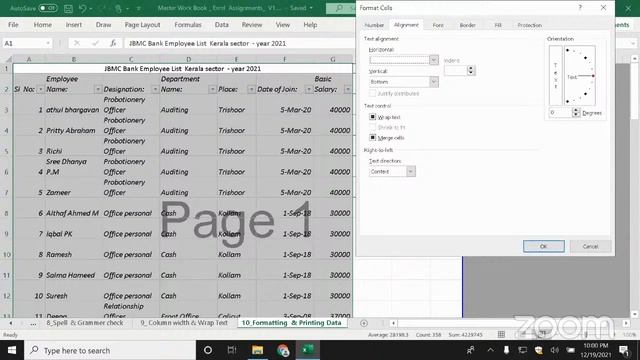This screenshot has height=360, width=640.
Task: Toggle the Wrap text checkbox
Action: [372, 117]
